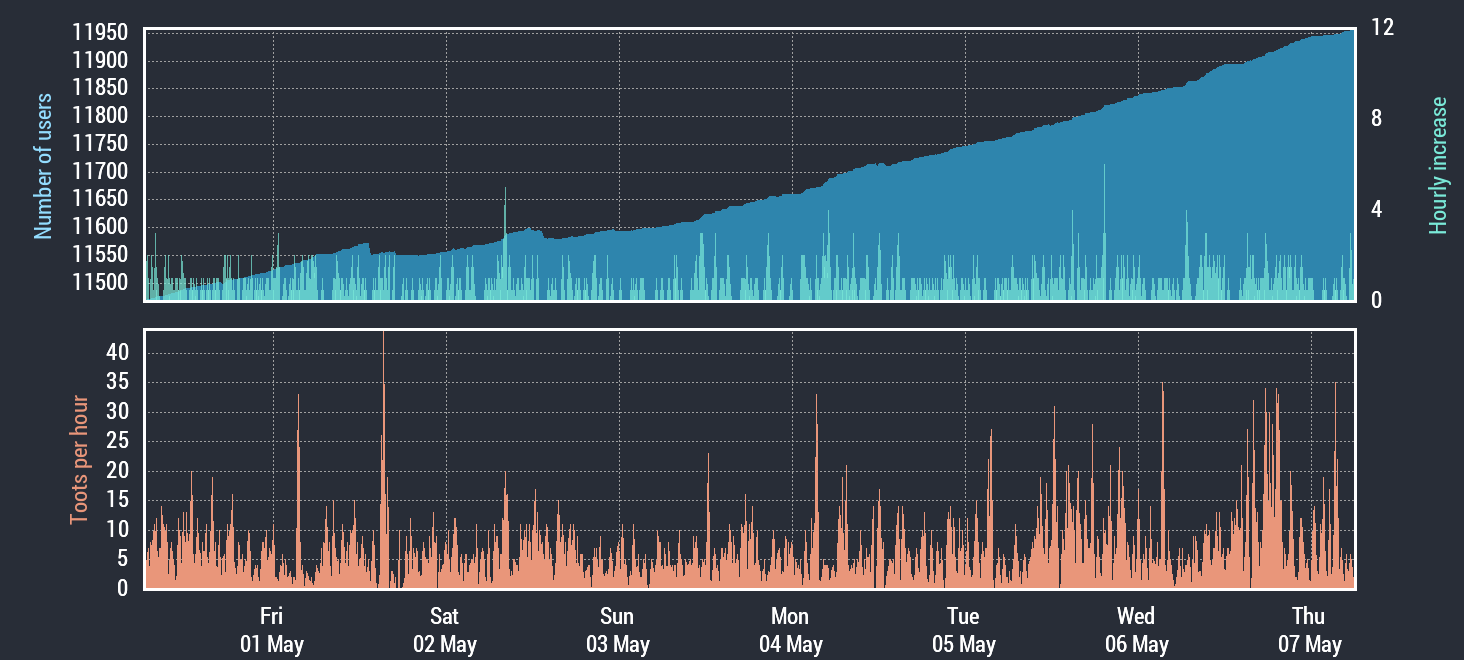
Task: Click the 11850 tick on users axis
Action: pos(100,89)
